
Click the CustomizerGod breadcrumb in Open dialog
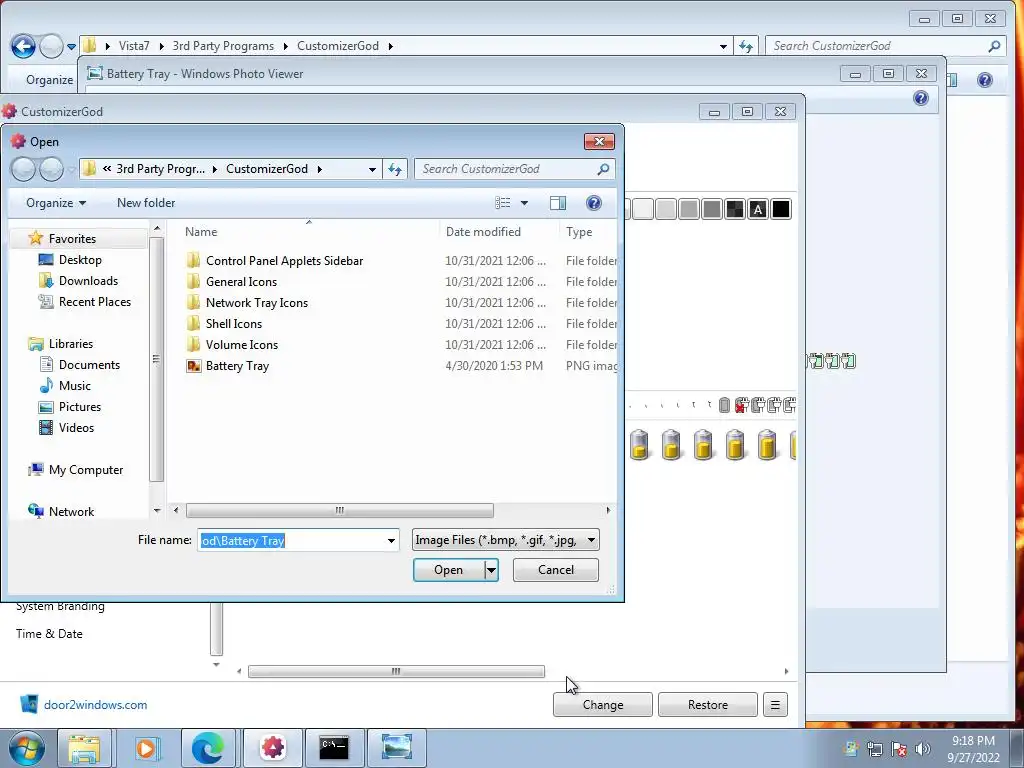pos(266,169)
